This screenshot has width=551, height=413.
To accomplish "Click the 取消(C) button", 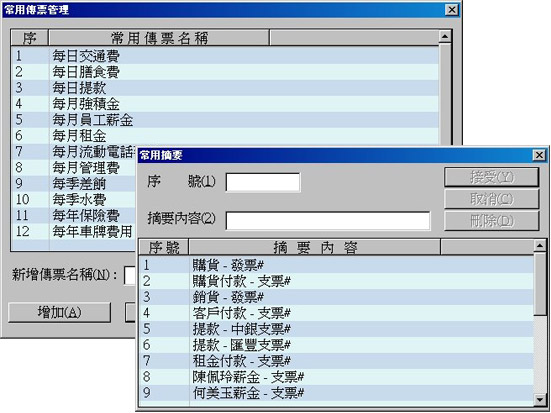I will 491,199.
